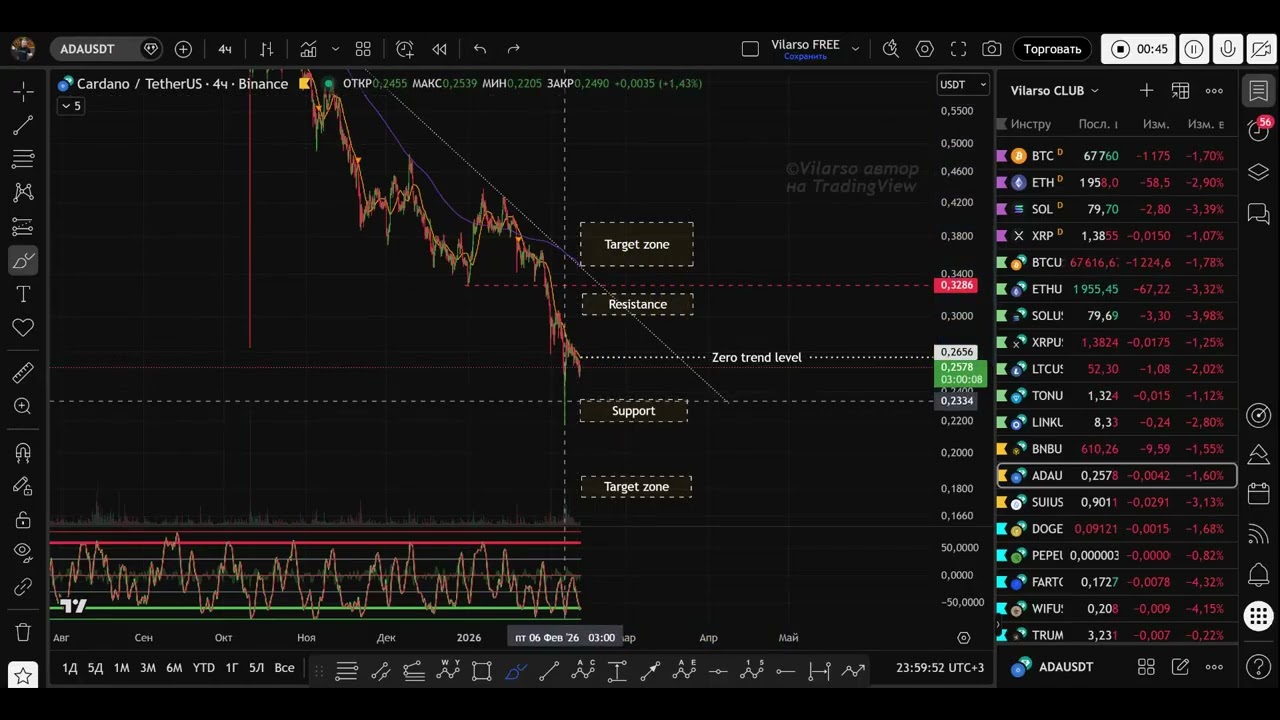
Task: Open watchlist advanced view table icon
Action: (x=1180, y=91)
